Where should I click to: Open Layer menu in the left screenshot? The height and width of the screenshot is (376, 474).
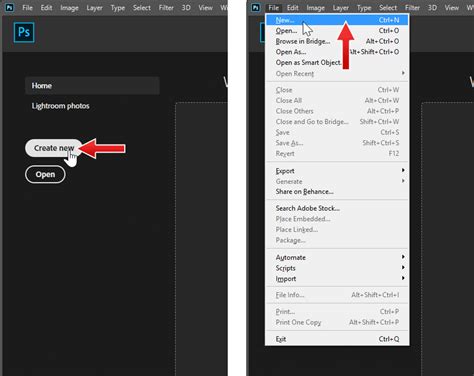coord(94,8)
